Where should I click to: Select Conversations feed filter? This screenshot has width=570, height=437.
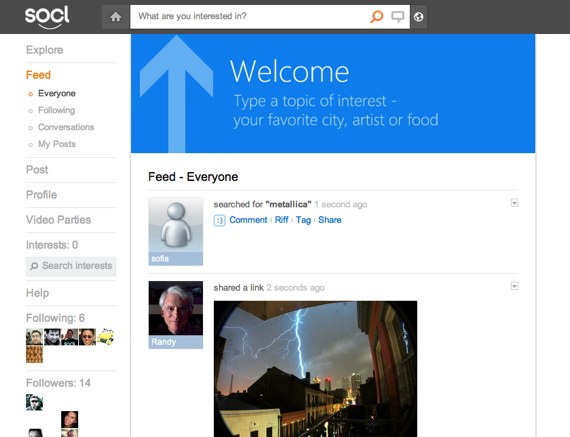pos(66,127)
